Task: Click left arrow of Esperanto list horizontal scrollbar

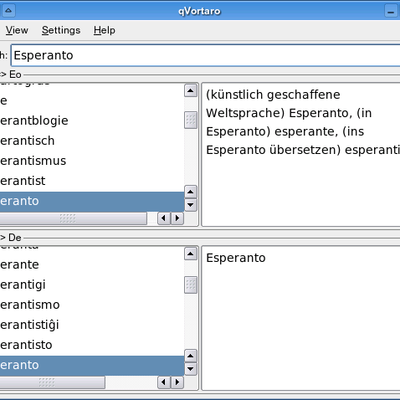Action: click(163, 382)
